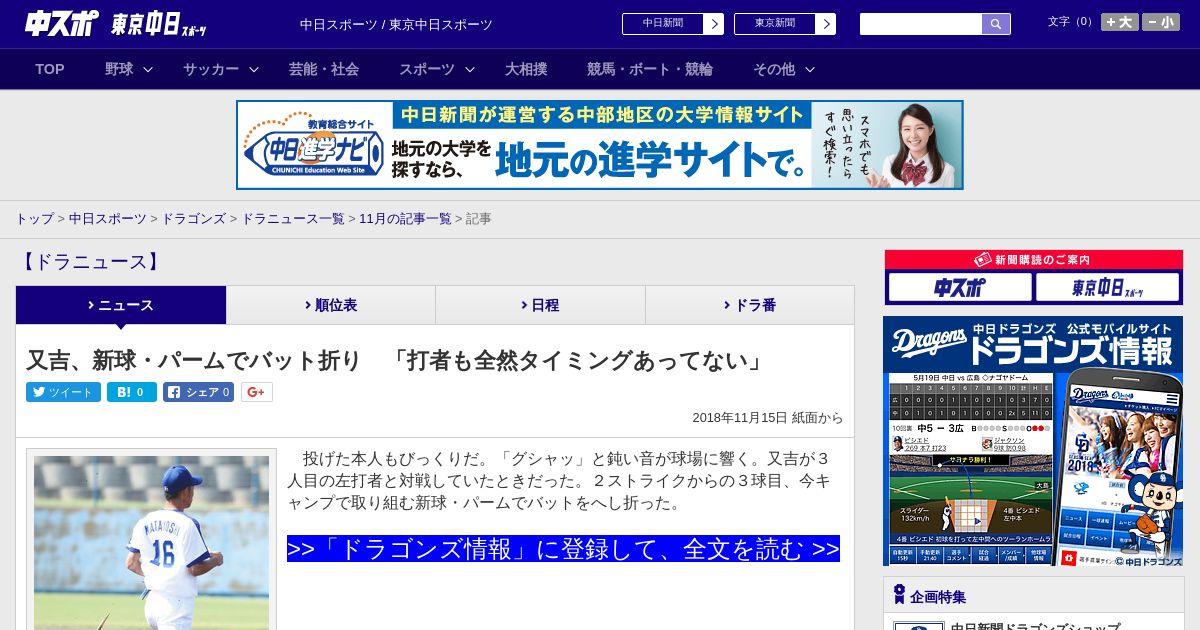Click 中スポ subscription banner in sidebar
The width and height of the screenshot is (1200, 630).
959,288
